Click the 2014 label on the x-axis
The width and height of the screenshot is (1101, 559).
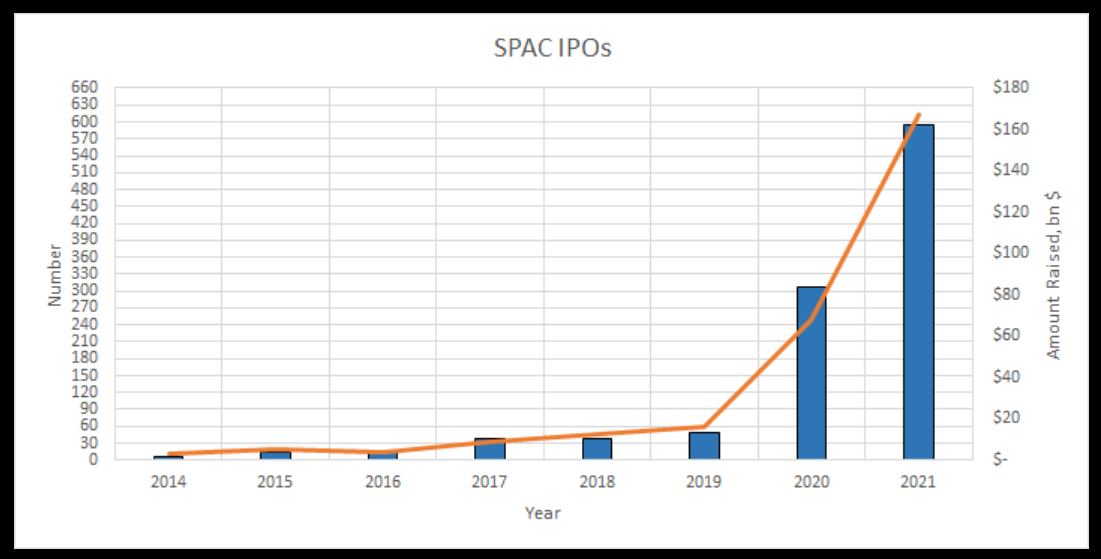coord(168,482)
